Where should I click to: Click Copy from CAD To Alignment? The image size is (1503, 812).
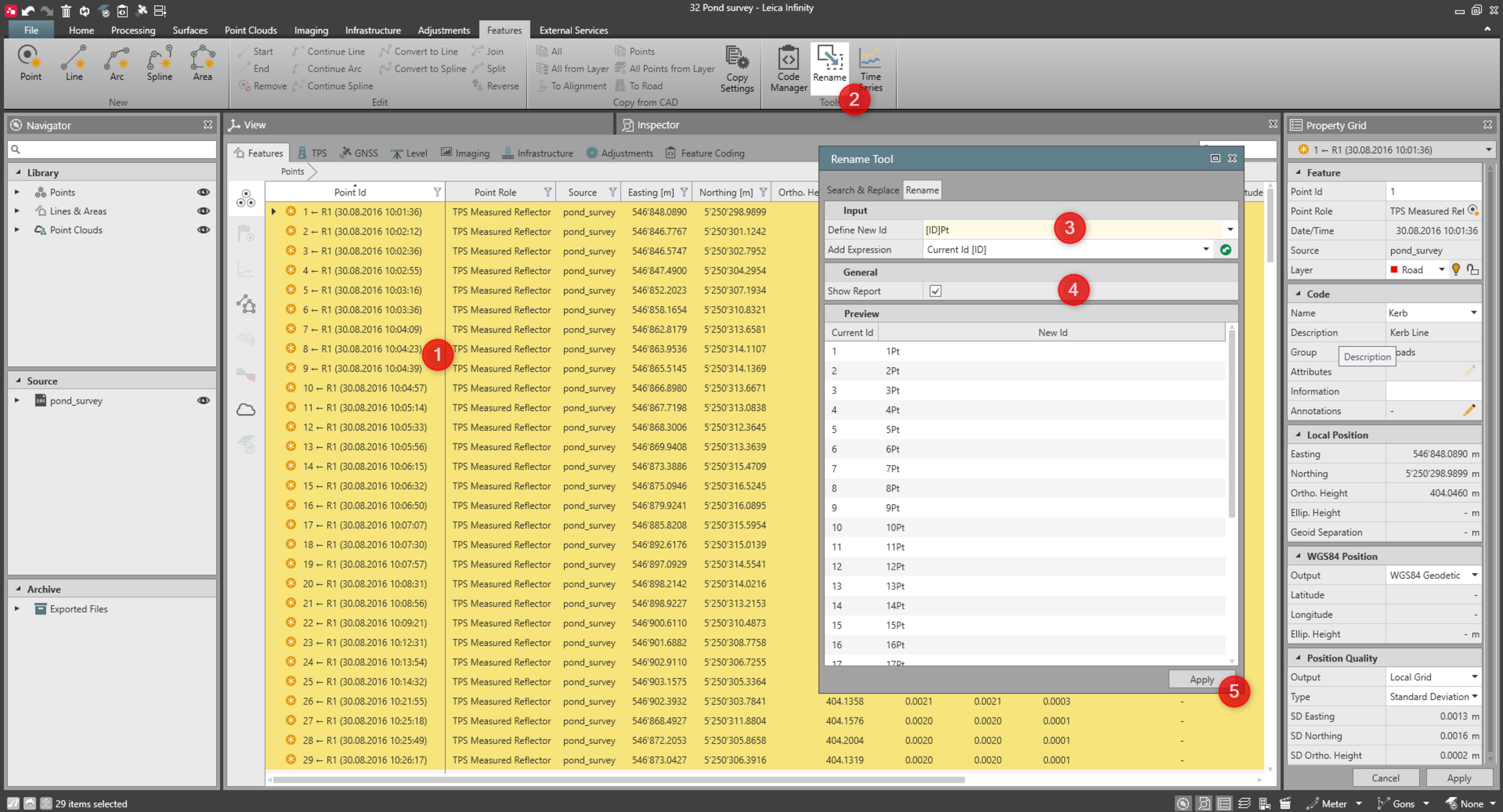pyautogui.click(x=572, y=86)
